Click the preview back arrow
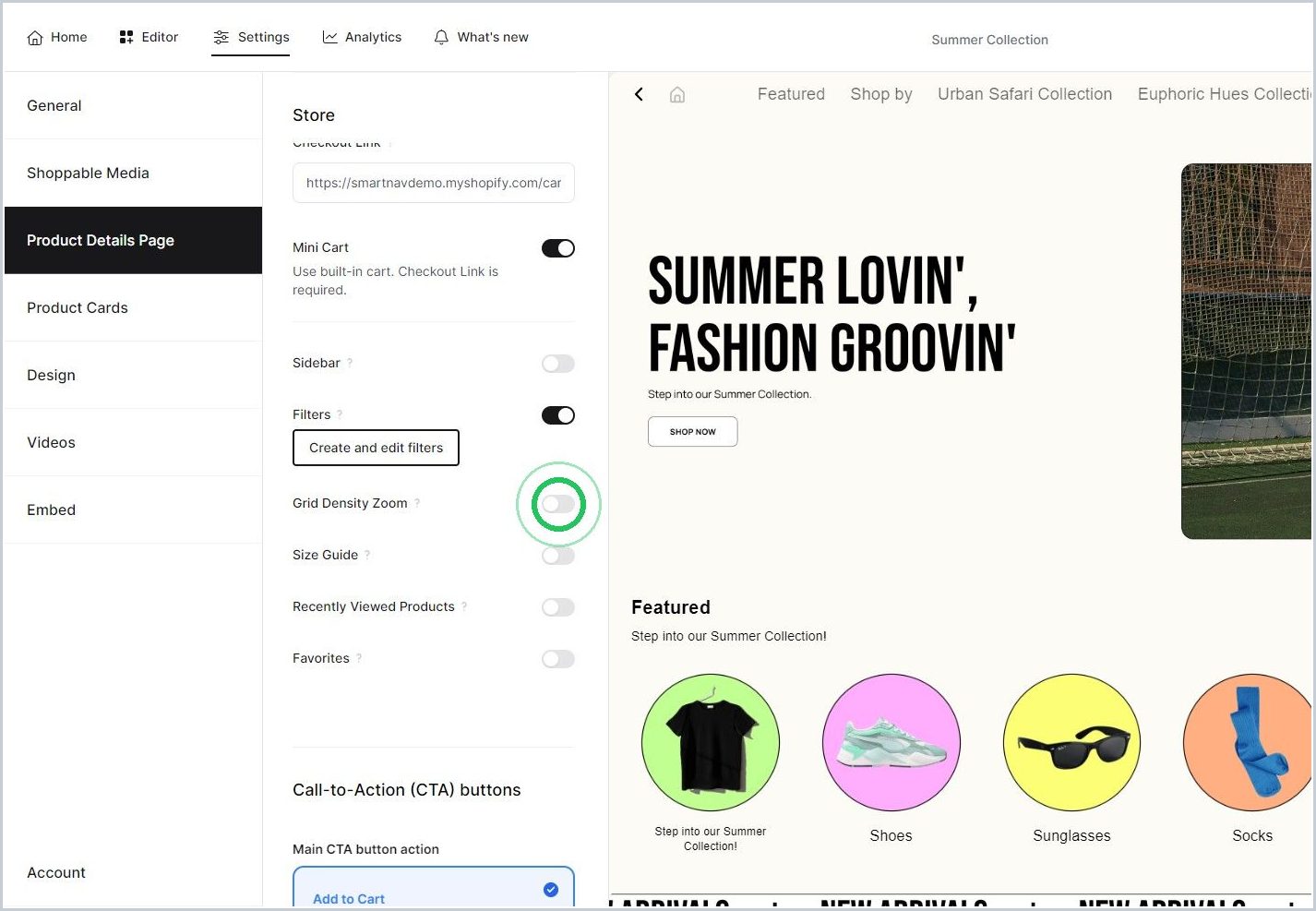The width and height of the screenshot is (1316, 911). [x=639, y=94]
